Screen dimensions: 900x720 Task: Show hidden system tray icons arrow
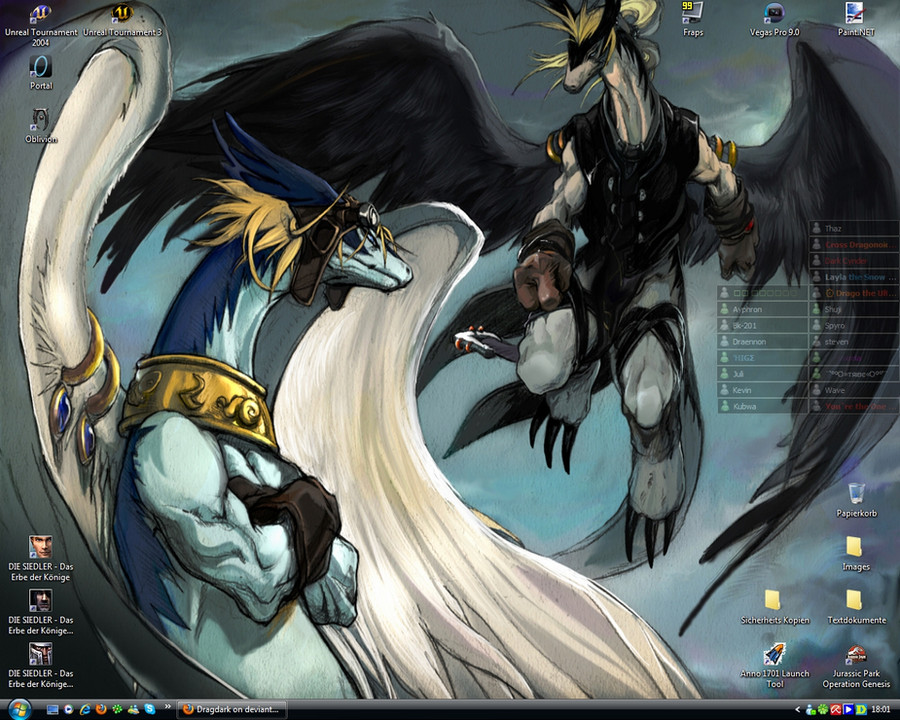(798, 710)
